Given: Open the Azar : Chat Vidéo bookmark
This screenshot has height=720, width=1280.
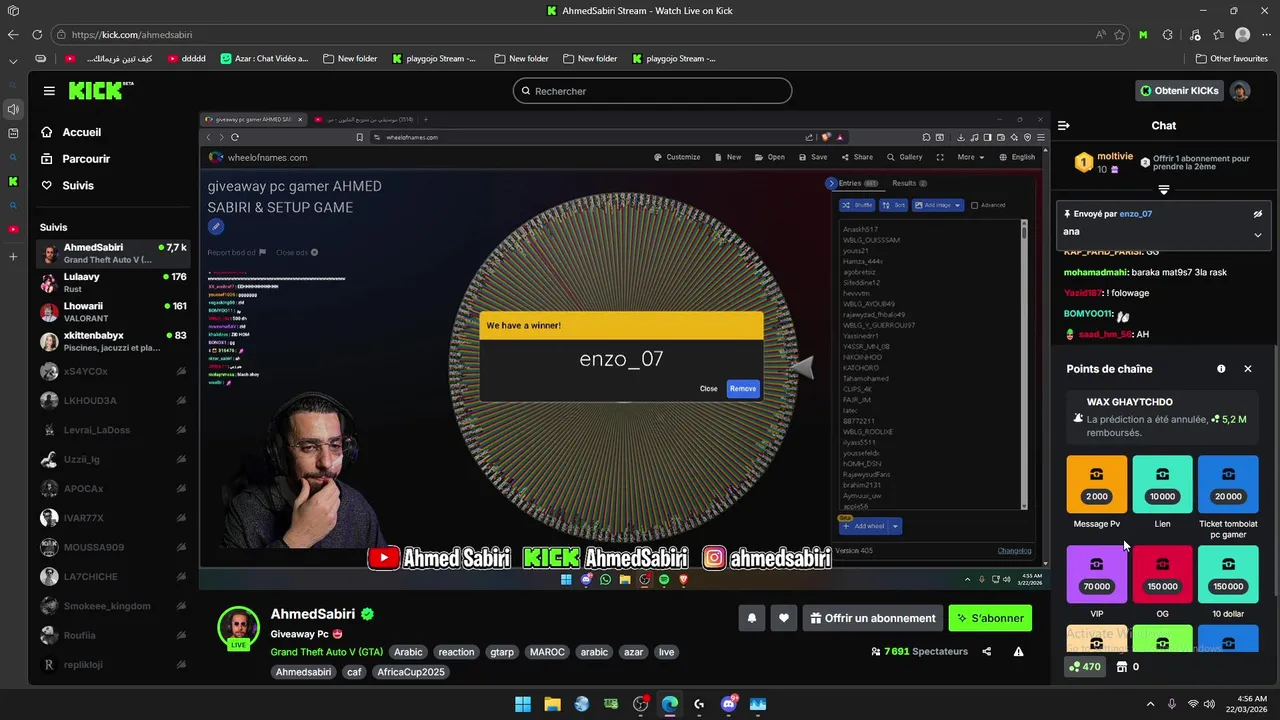Looking at the screenshot, I should (264, 59).
